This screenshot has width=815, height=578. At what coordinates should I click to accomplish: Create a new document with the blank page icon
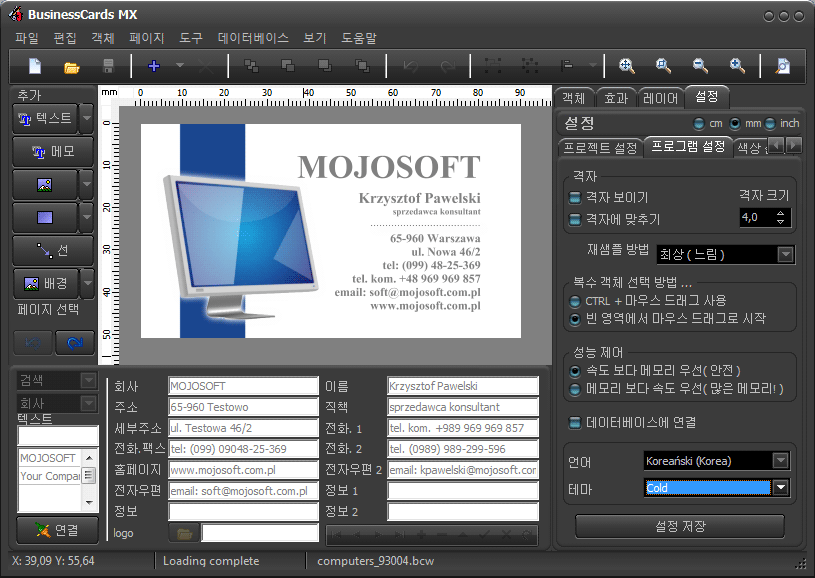click(35, 66)
